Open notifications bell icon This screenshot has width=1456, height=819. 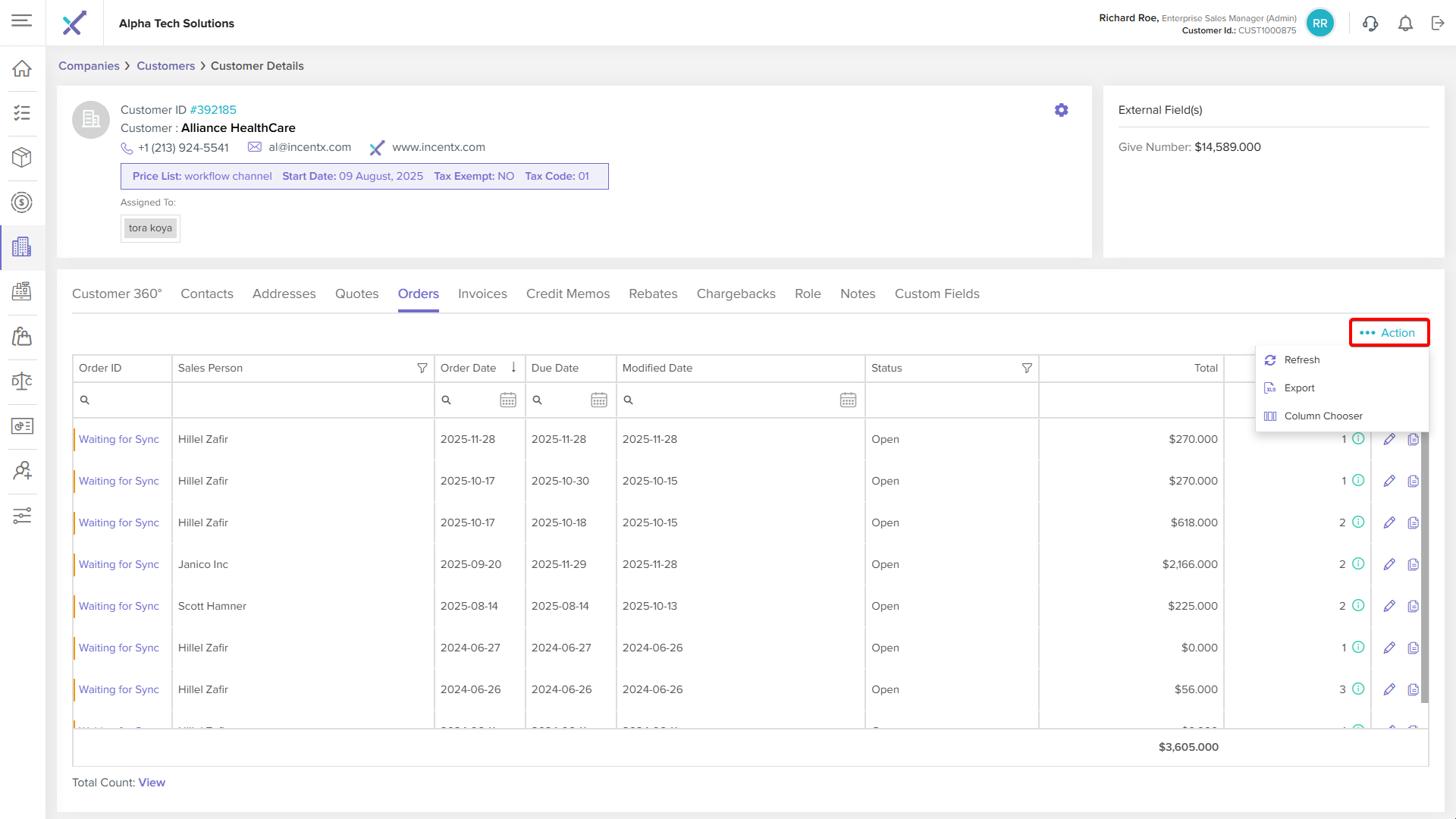(x=1405, y=24)
